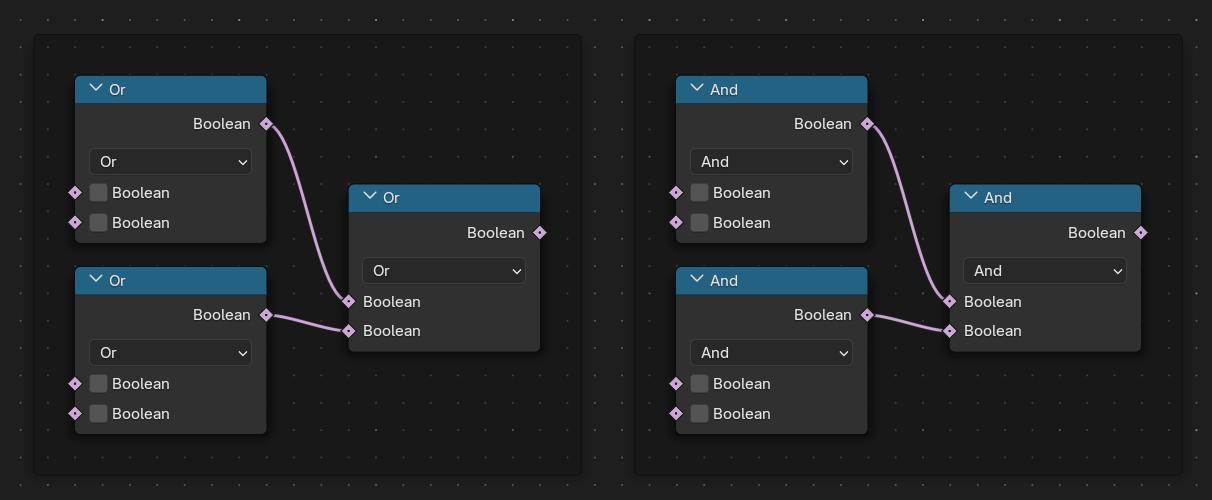Select the final And node by its title
This screenshot has height=500, width=1212.
(998, 198)
